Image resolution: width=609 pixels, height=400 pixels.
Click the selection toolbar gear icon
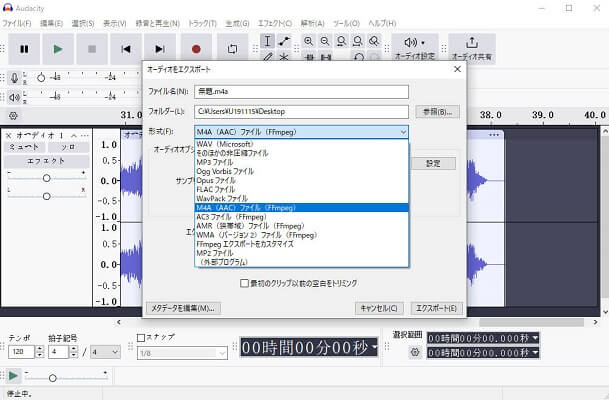[x=415, y=352]
